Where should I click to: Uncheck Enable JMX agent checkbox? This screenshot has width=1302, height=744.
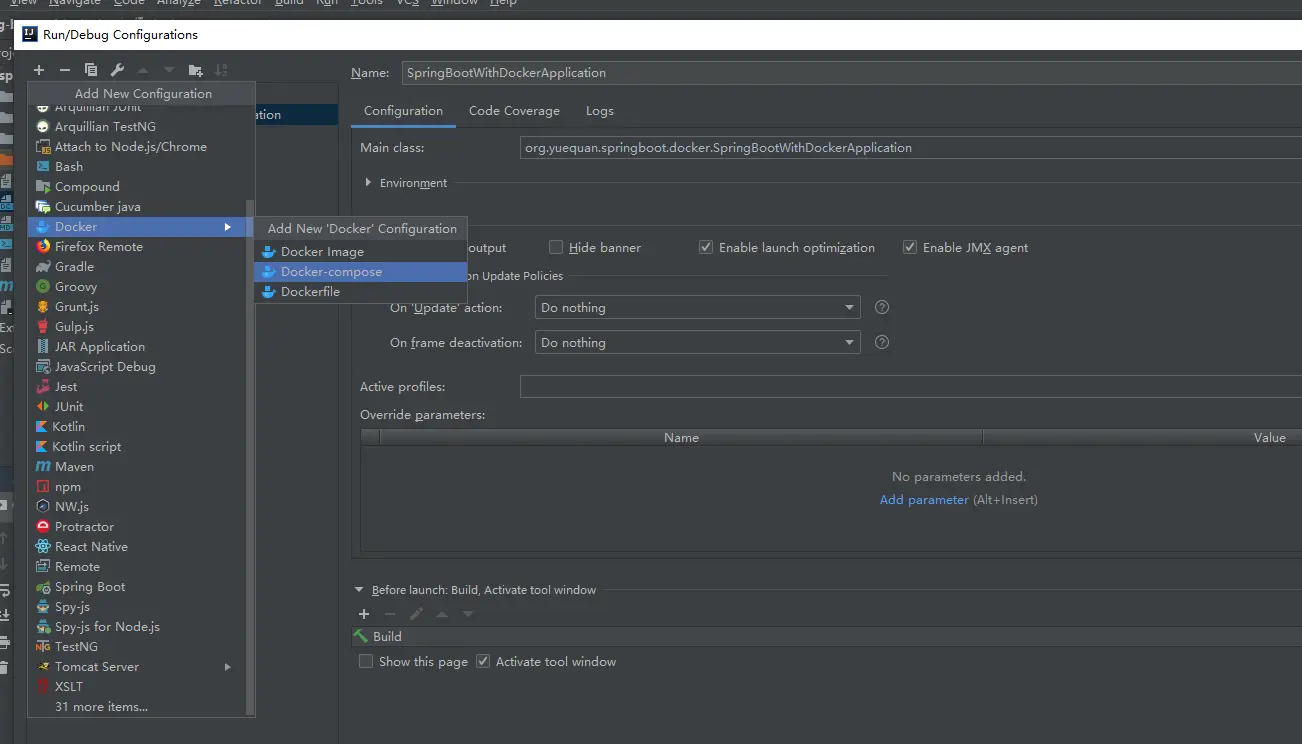pos(910,247)
